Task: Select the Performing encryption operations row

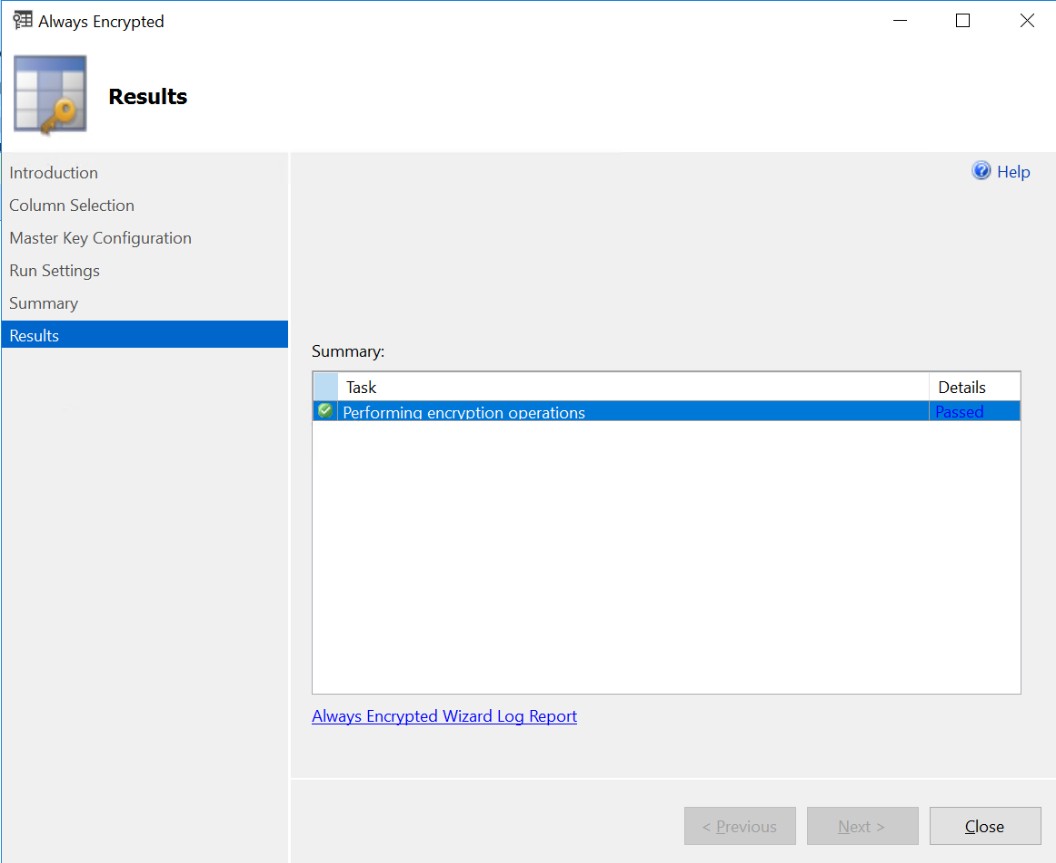Action: (666, 411)
